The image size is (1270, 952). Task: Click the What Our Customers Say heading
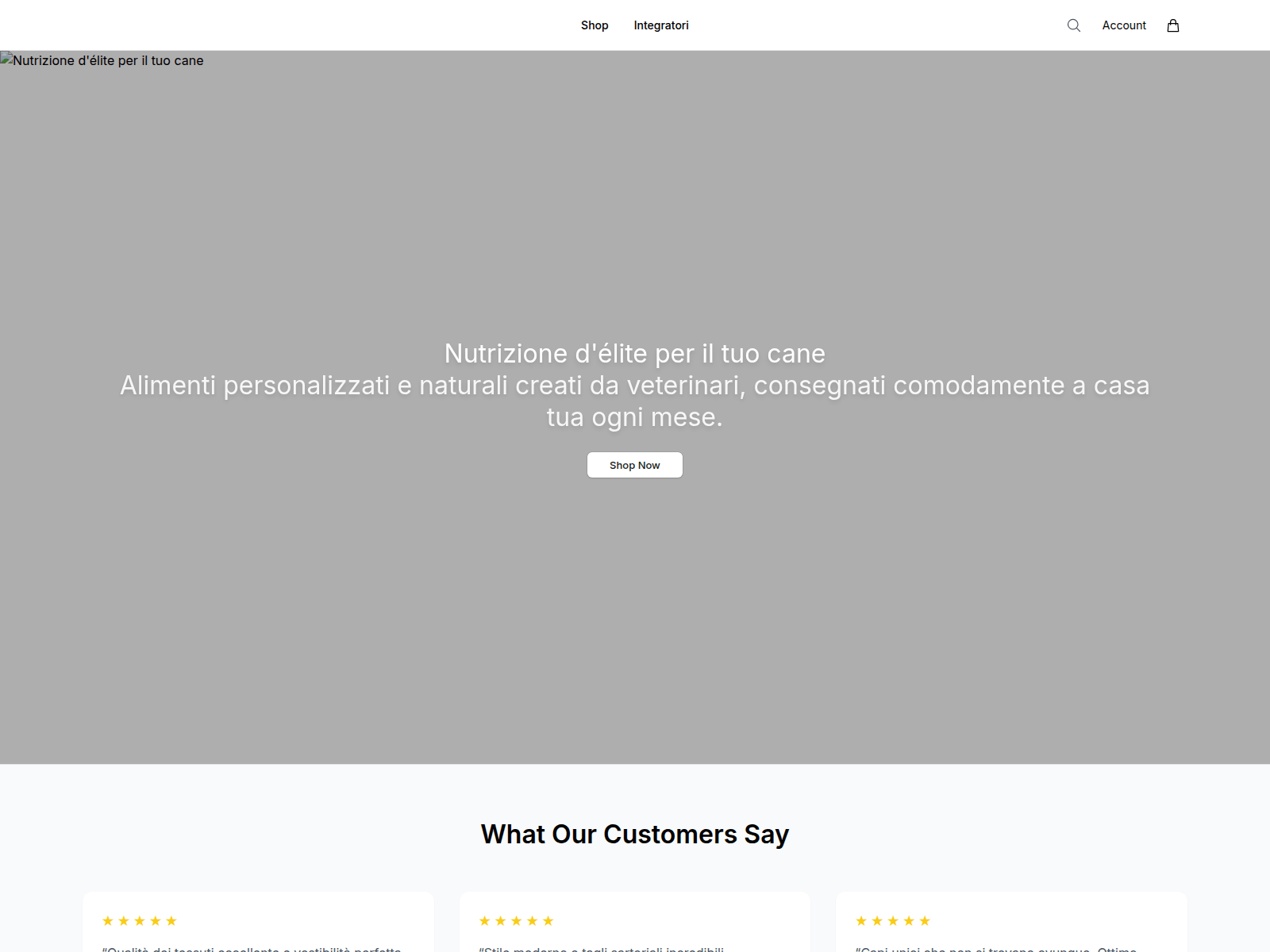coord(635,835)
